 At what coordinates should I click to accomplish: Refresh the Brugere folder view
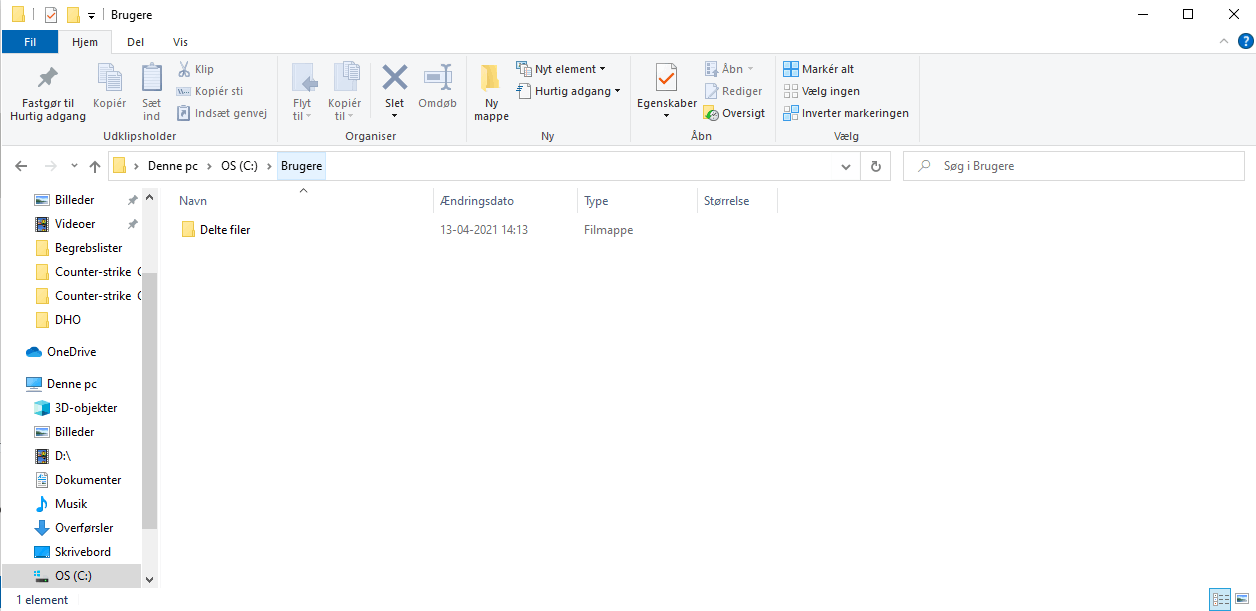[x=876, y=166]
